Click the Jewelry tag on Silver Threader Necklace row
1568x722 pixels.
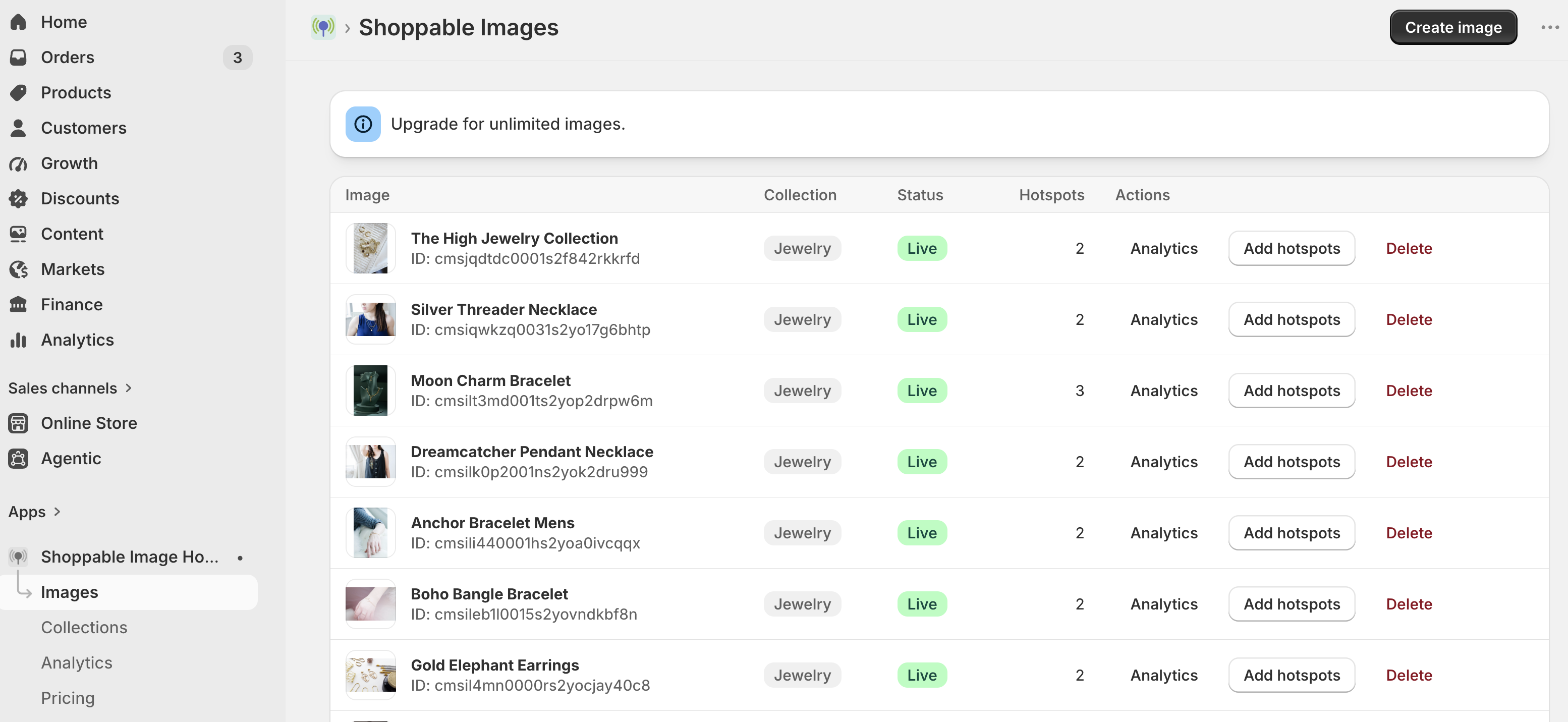(802, 319)
